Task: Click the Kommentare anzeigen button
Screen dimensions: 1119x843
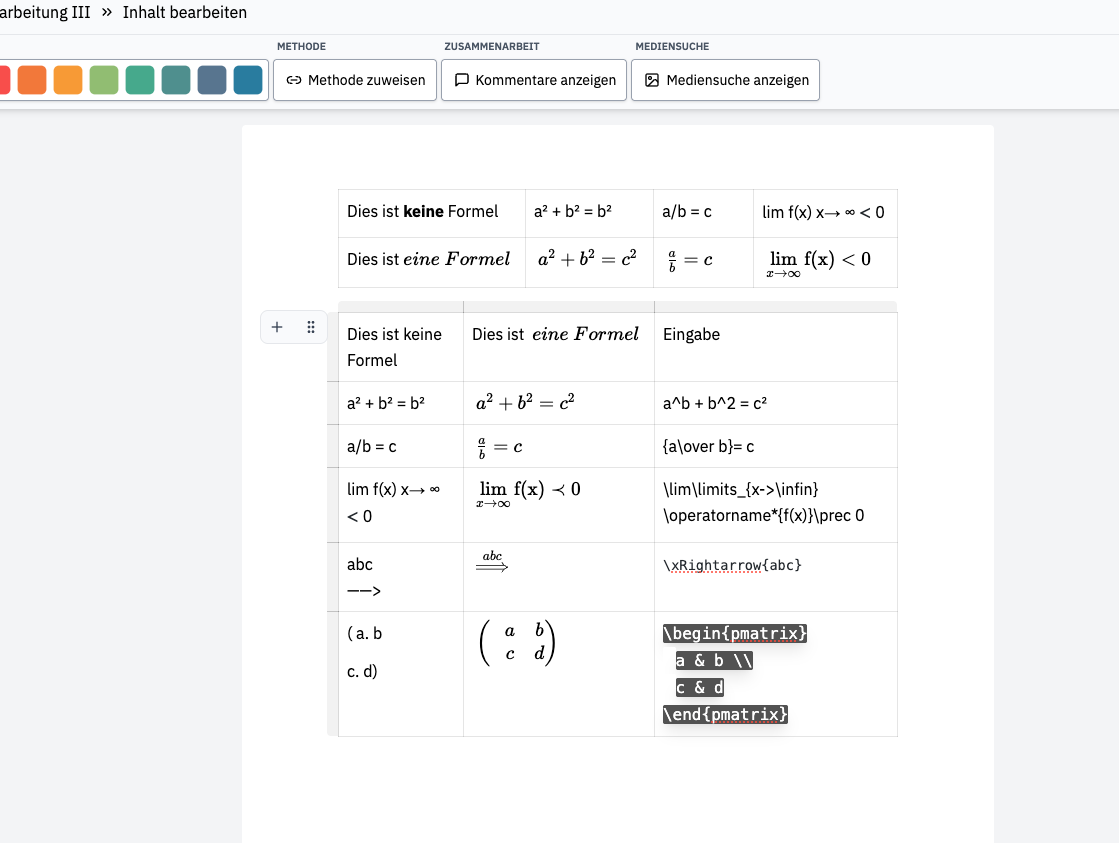Action: (x=534, y=80)
